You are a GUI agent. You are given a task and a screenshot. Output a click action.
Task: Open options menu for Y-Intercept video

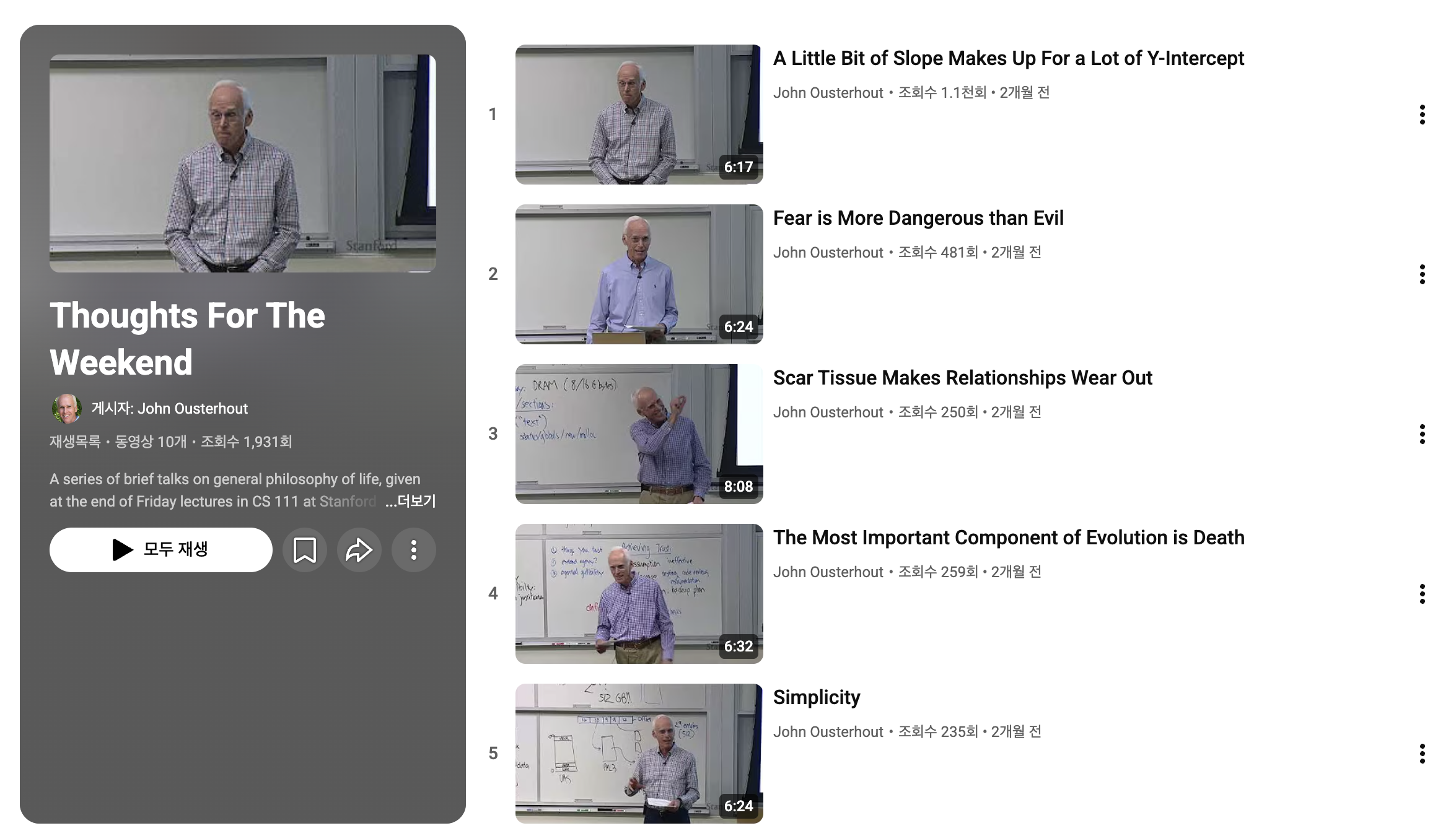(1422, 115)
